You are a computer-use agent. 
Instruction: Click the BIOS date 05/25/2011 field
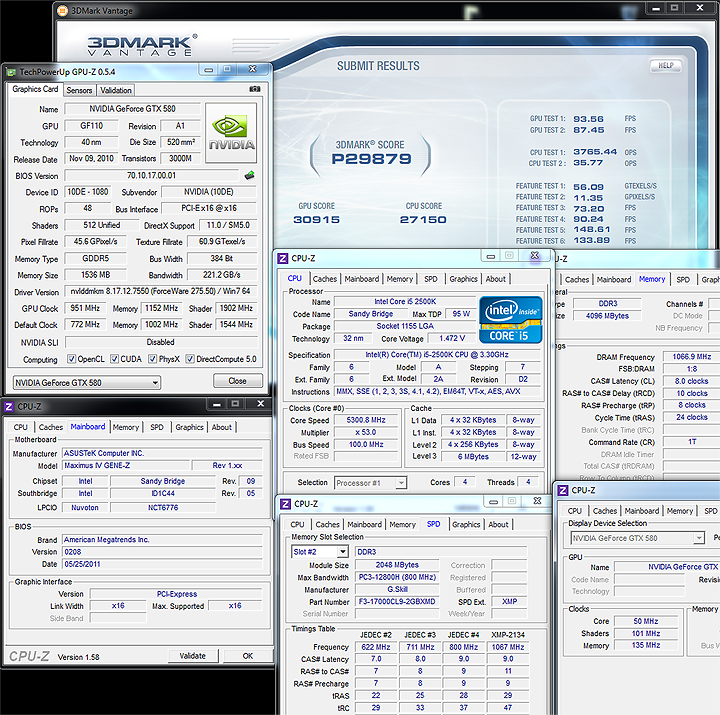[163, 564]
